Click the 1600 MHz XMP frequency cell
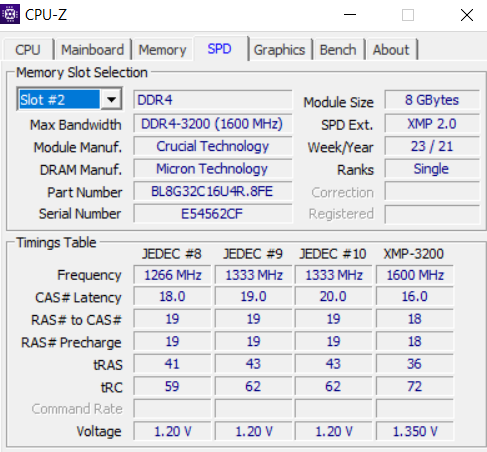Image resolution: width=487 pixels, height=452 pixels. coord(415,275)
